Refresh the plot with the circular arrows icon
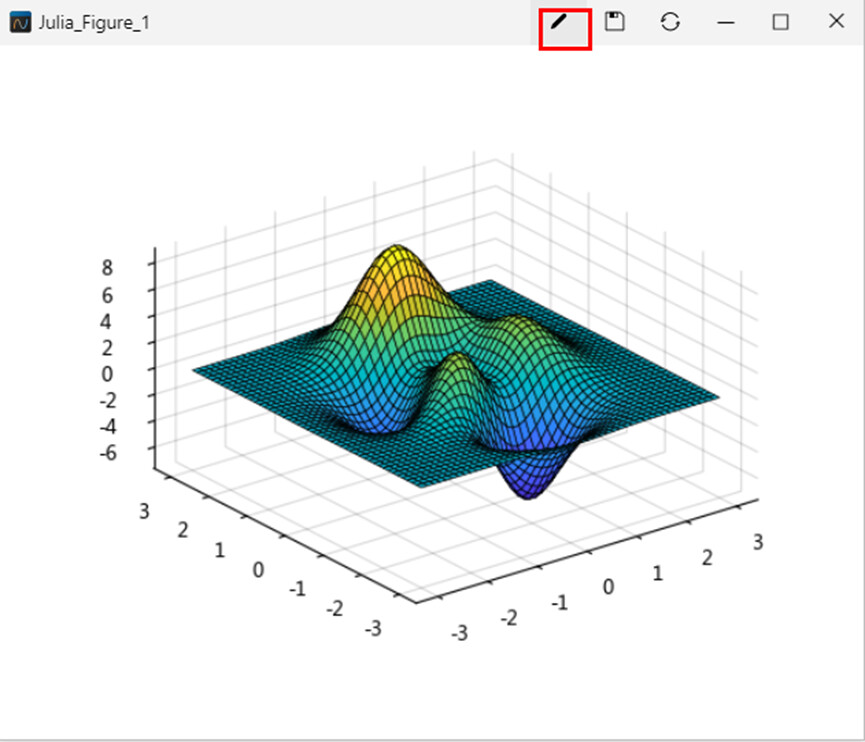 670,22
